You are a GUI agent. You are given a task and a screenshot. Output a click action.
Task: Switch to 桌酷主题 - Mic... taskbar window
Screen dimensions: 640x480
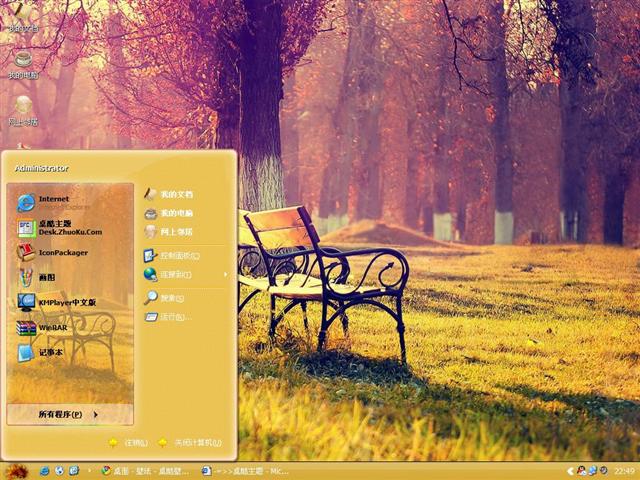coord(246,471)
